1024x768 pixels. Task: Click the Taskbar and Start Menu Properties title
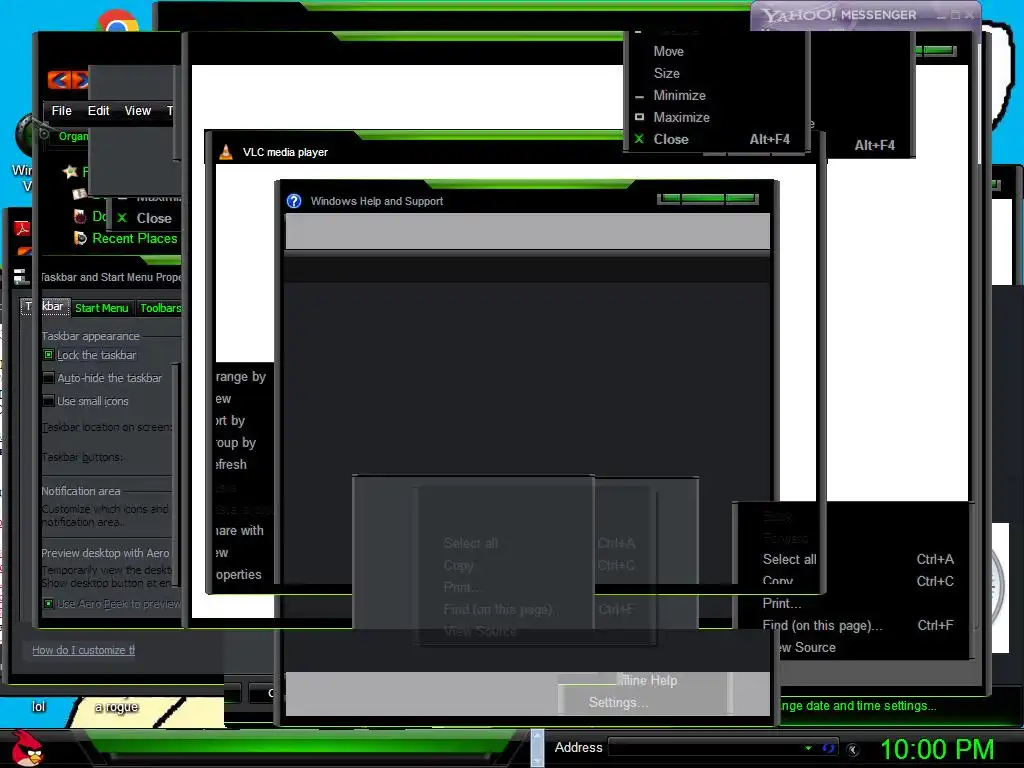coord(111,277)
